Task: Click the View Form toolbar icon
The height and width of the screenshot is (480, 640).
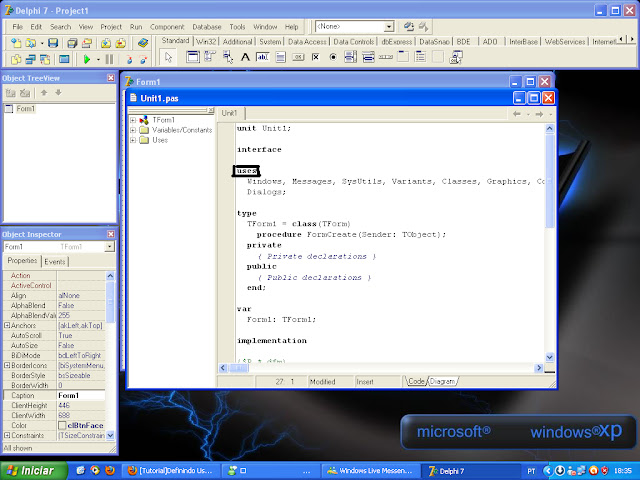Action: [30, 60]
